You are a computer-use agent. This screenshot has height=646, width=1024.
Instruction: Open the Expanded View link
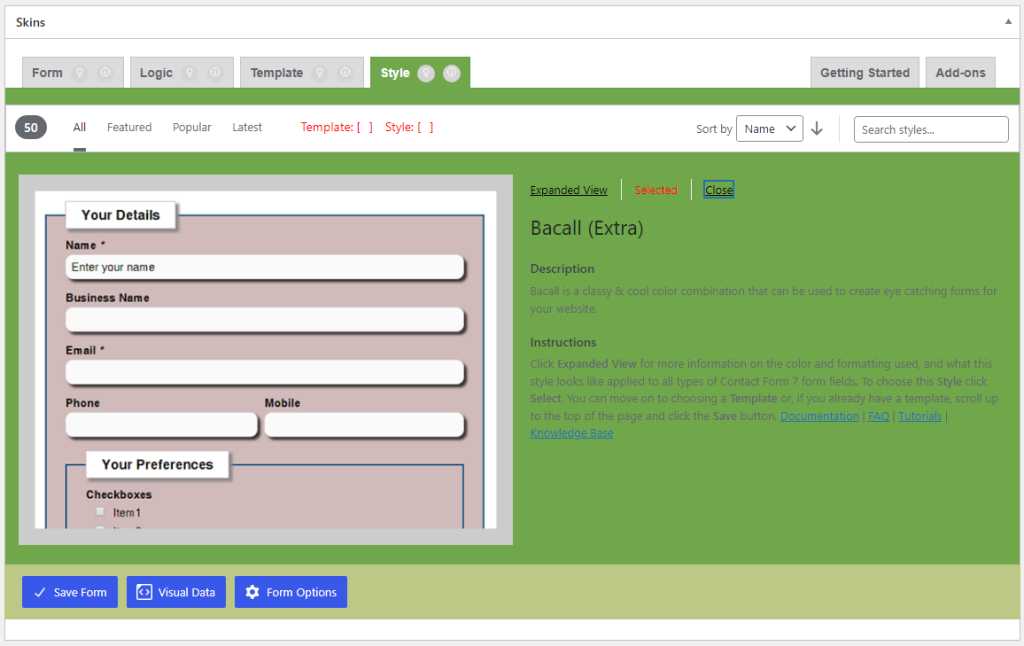(568, 190)
